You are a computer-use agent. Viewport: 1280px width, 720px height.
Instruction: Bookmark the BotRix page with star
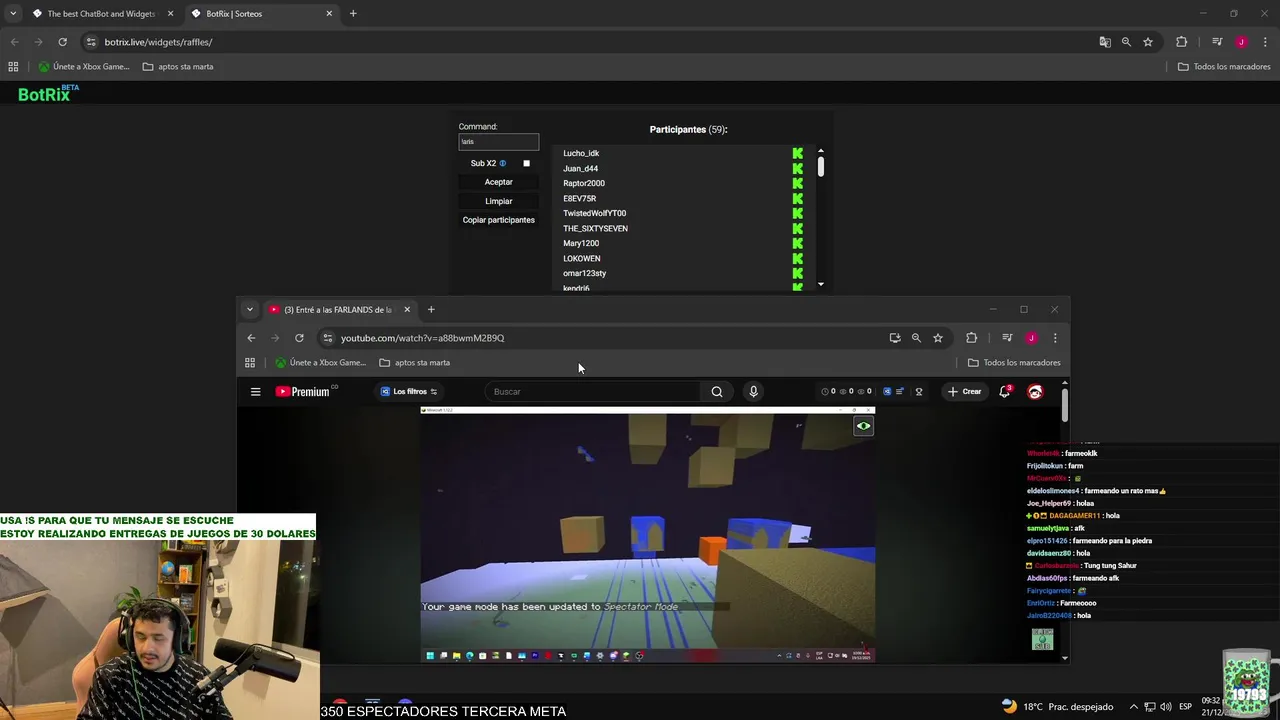pos(1148,42)
